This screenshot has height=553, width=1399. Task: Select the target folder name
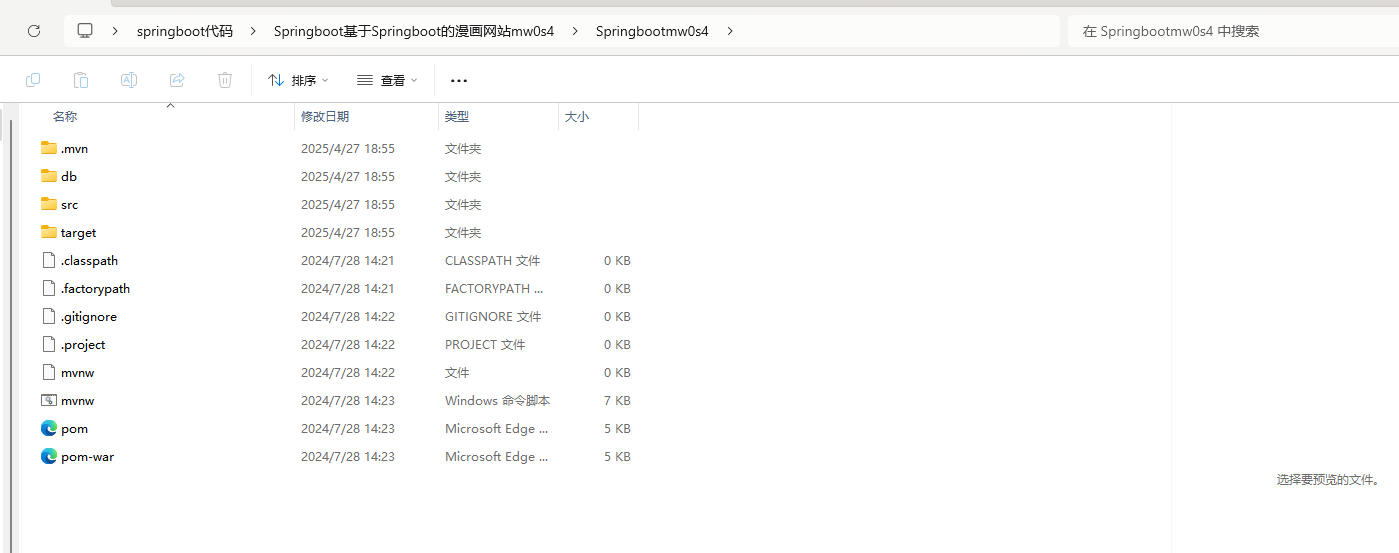pos(78,232)
